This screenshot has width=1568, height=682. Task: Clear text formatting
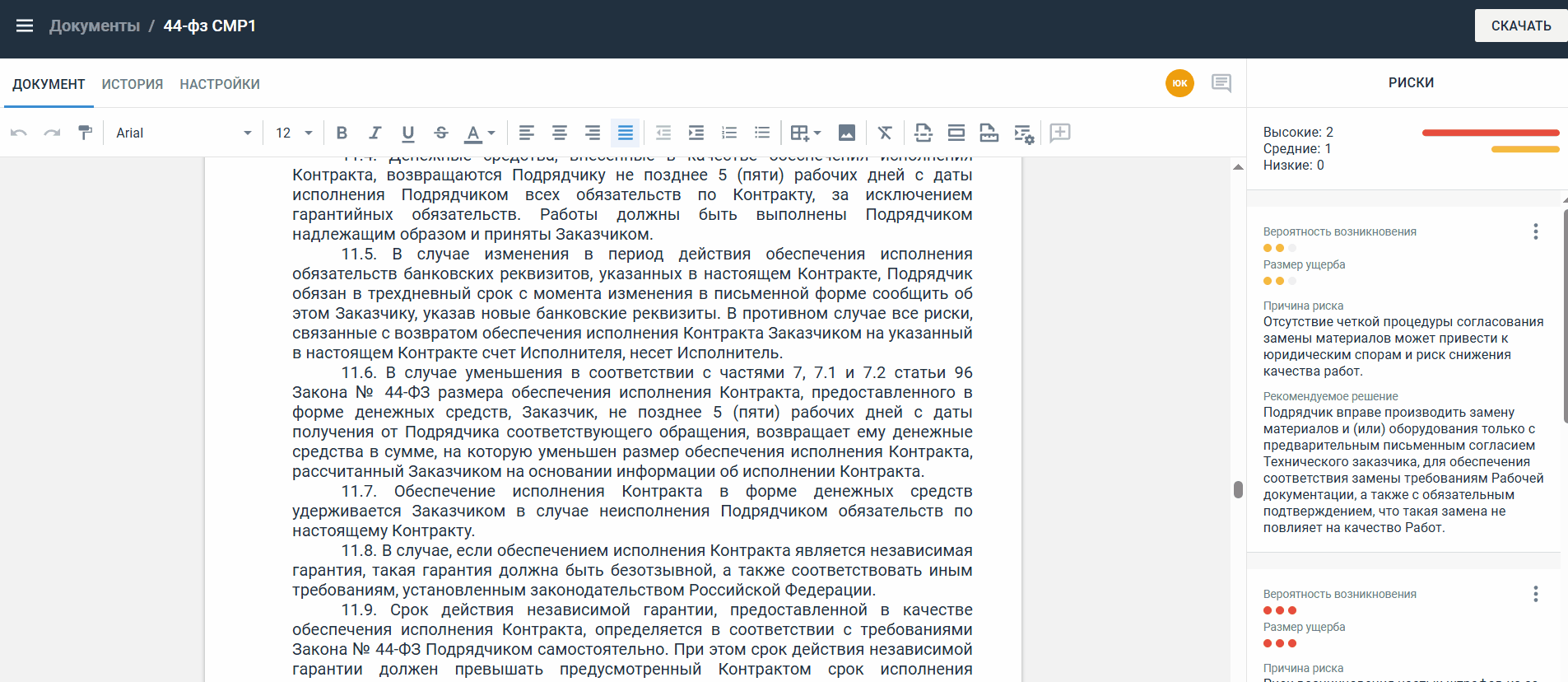[x=885, y=133]
